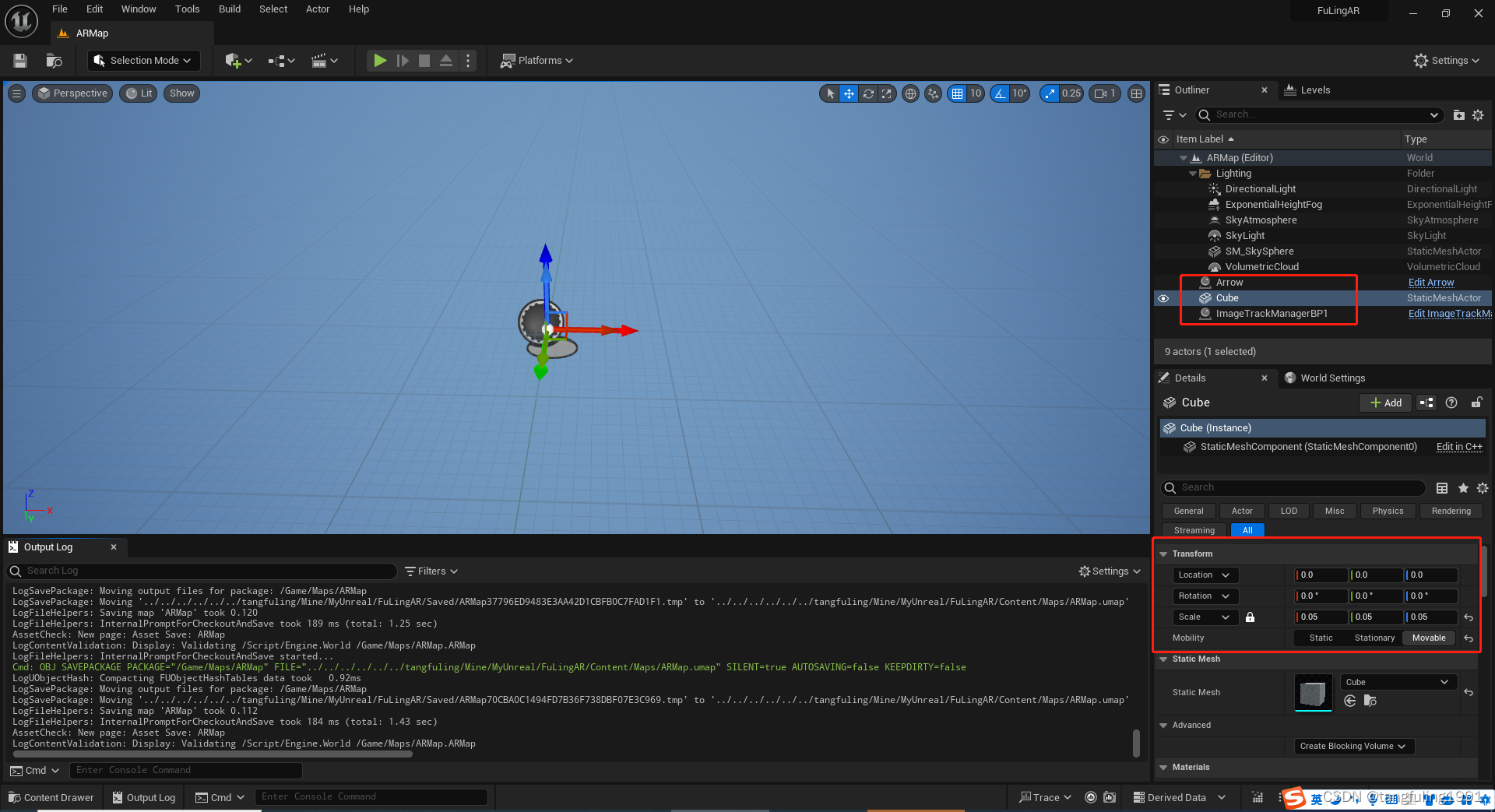Open Static Mesh Cube asset dropdown

[1397, 682]
